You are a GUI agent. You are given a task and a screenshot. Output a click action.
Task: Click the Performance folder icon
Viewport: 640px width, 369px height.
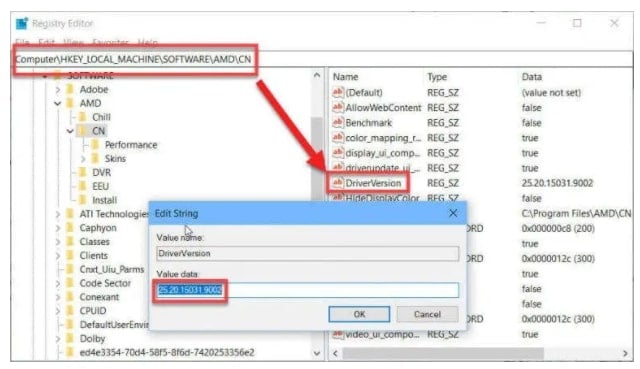[96, 144]
